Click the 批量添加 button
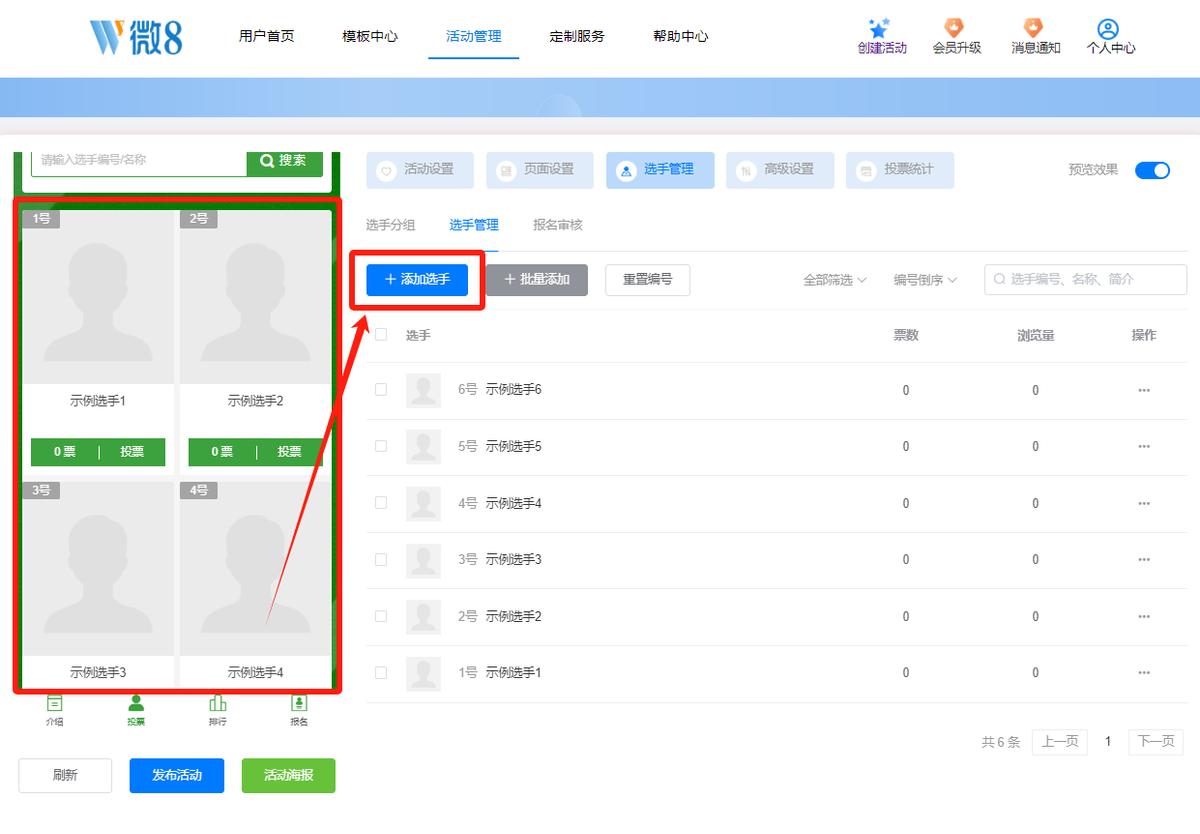This screenshot has width=1200, height=834. (537, 280)
